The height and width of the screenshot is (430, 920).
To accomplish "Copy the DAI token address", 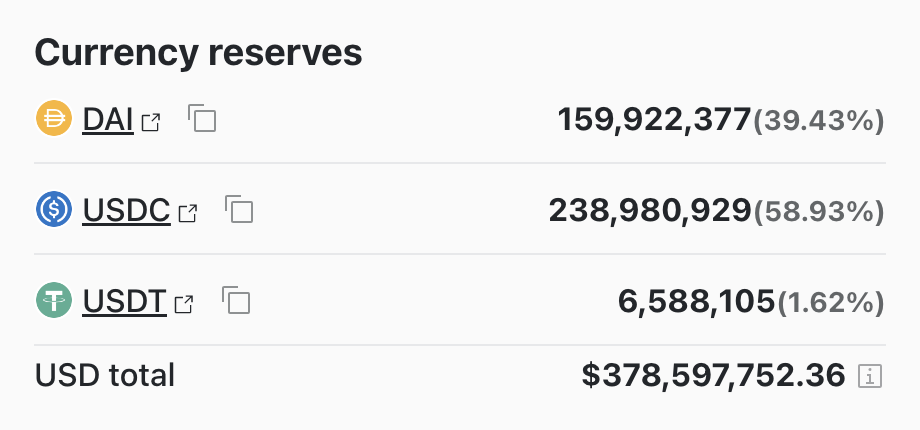I will point(202,119).
